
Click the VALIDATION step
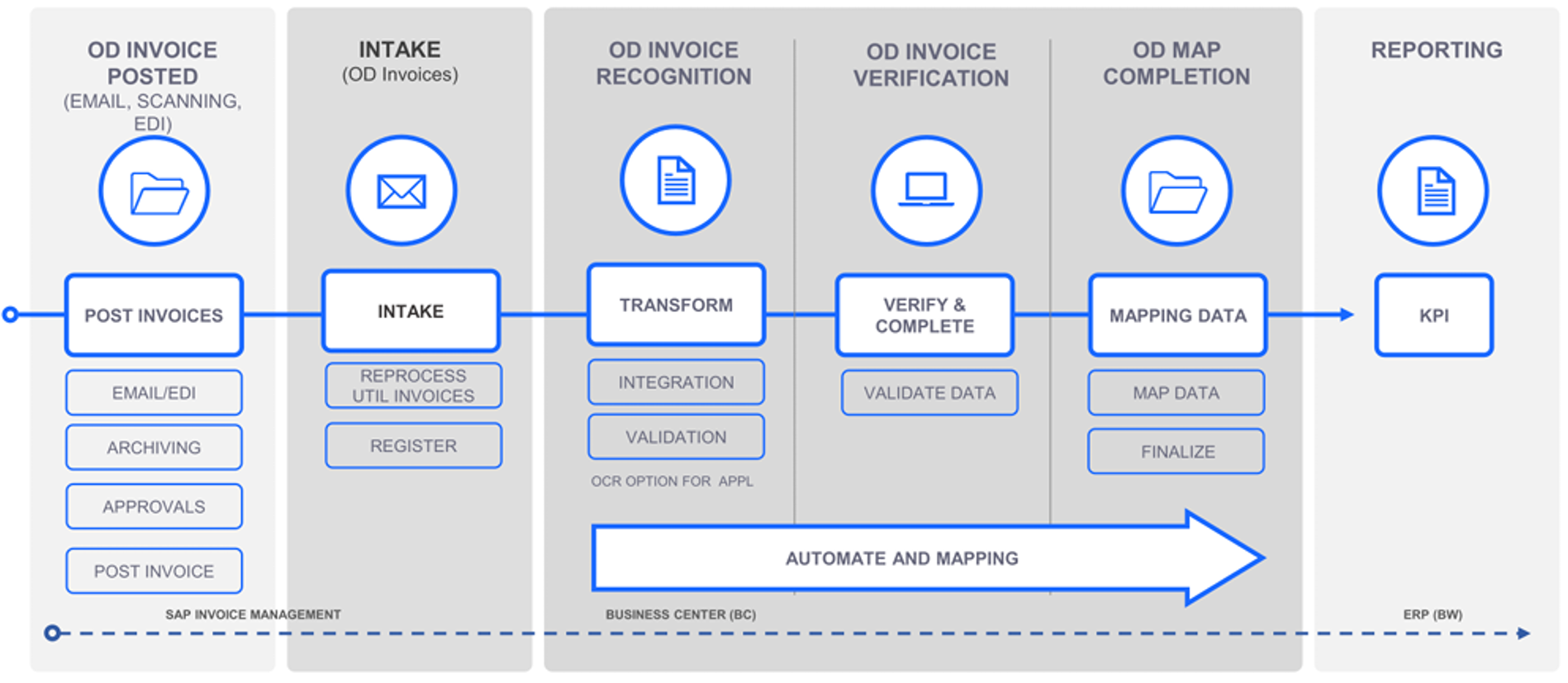[676, 437]
